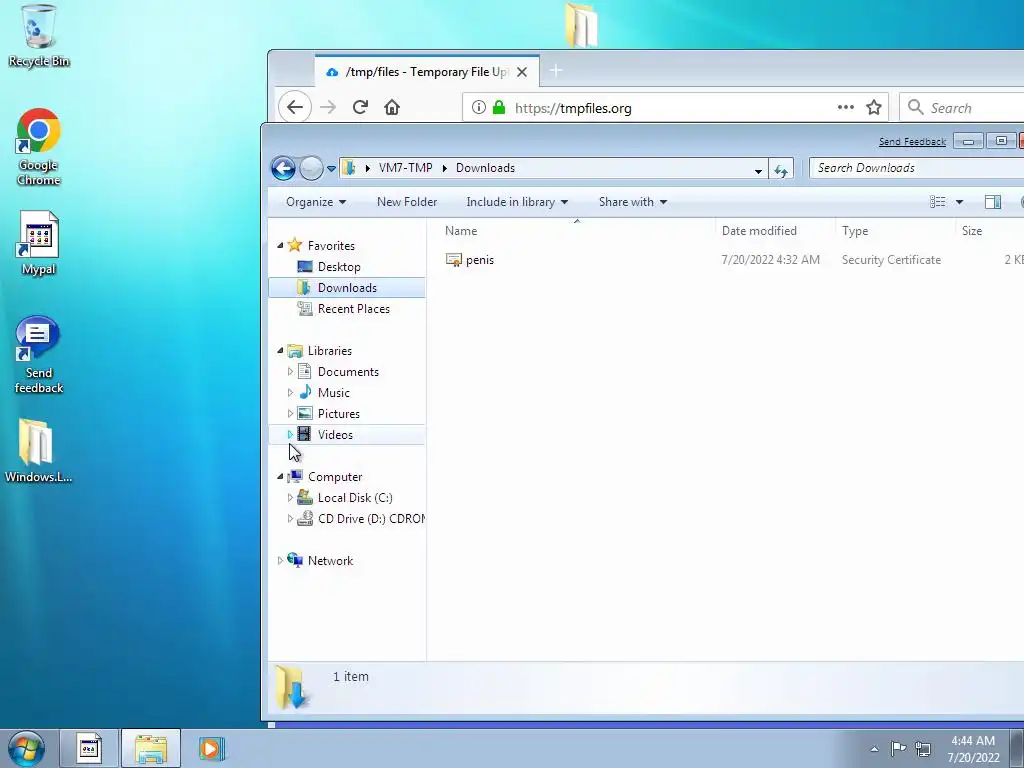Click the Send Feedback link in title bar
The width and height of the screenshot is (1024, 768).
[912, 142]
